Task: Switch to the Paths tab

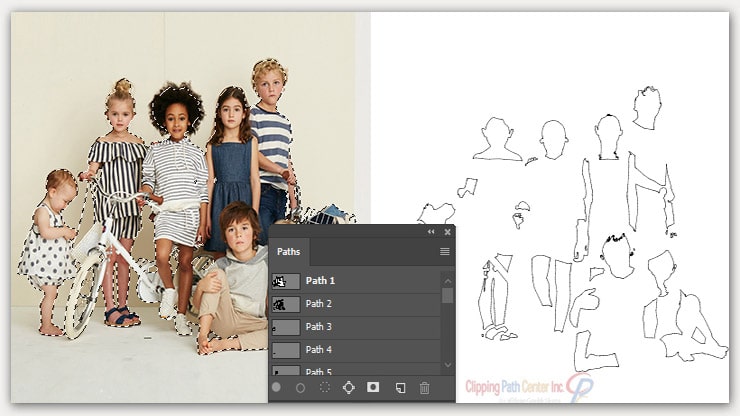Action: click(288, 252)
